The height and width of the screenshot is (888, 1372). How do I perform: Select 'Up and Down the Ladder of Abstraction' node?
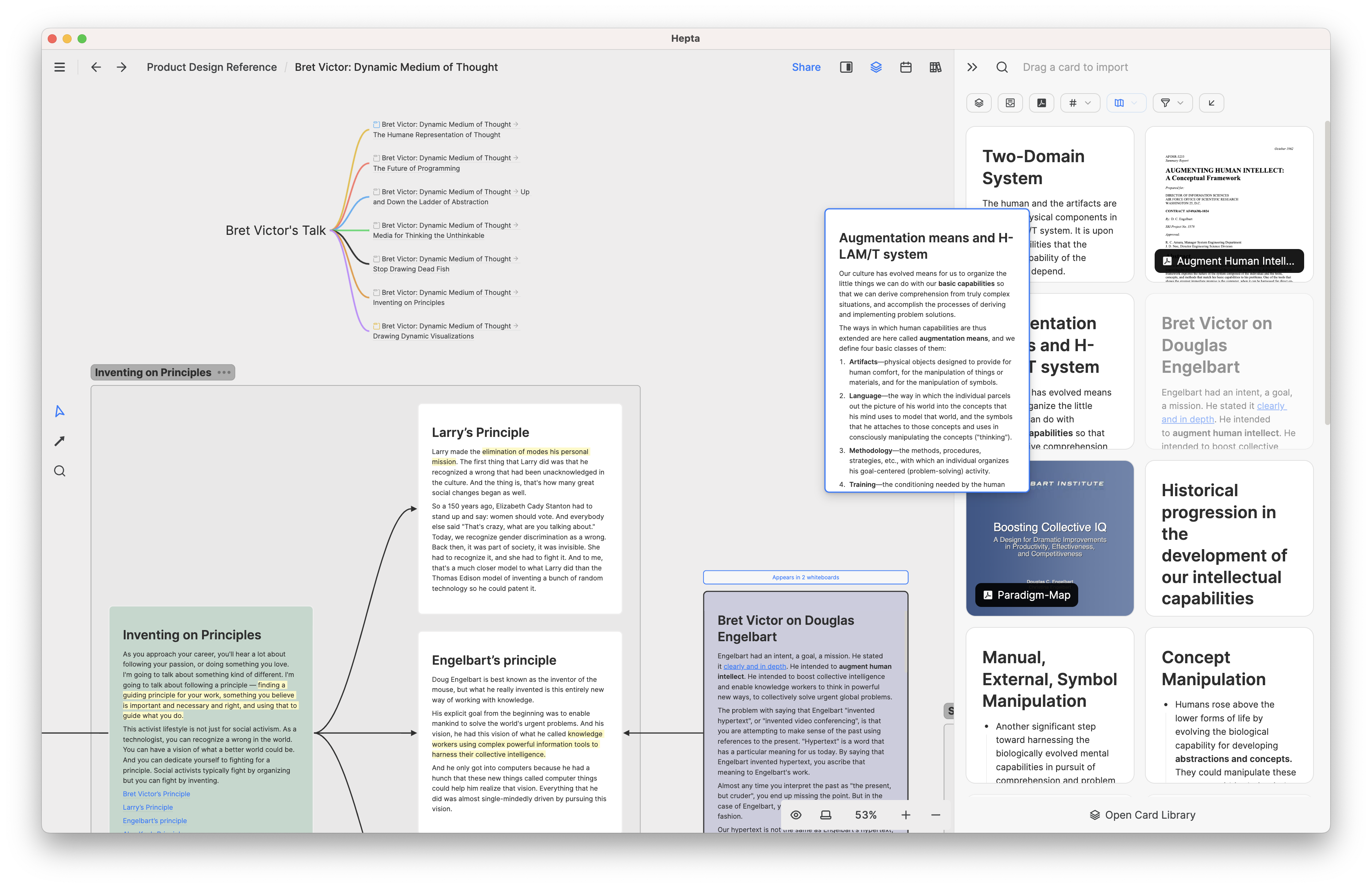point(451,196)
